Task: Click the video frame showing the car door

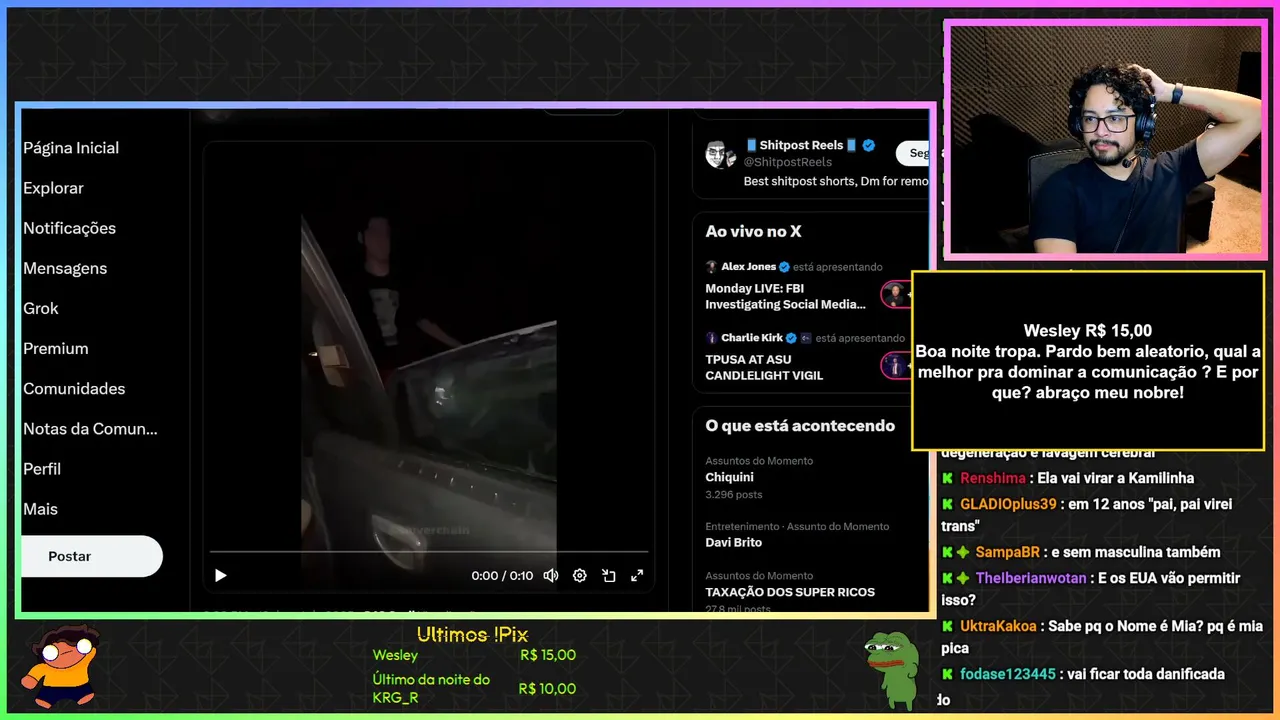Action: click(x=428, y=380)
